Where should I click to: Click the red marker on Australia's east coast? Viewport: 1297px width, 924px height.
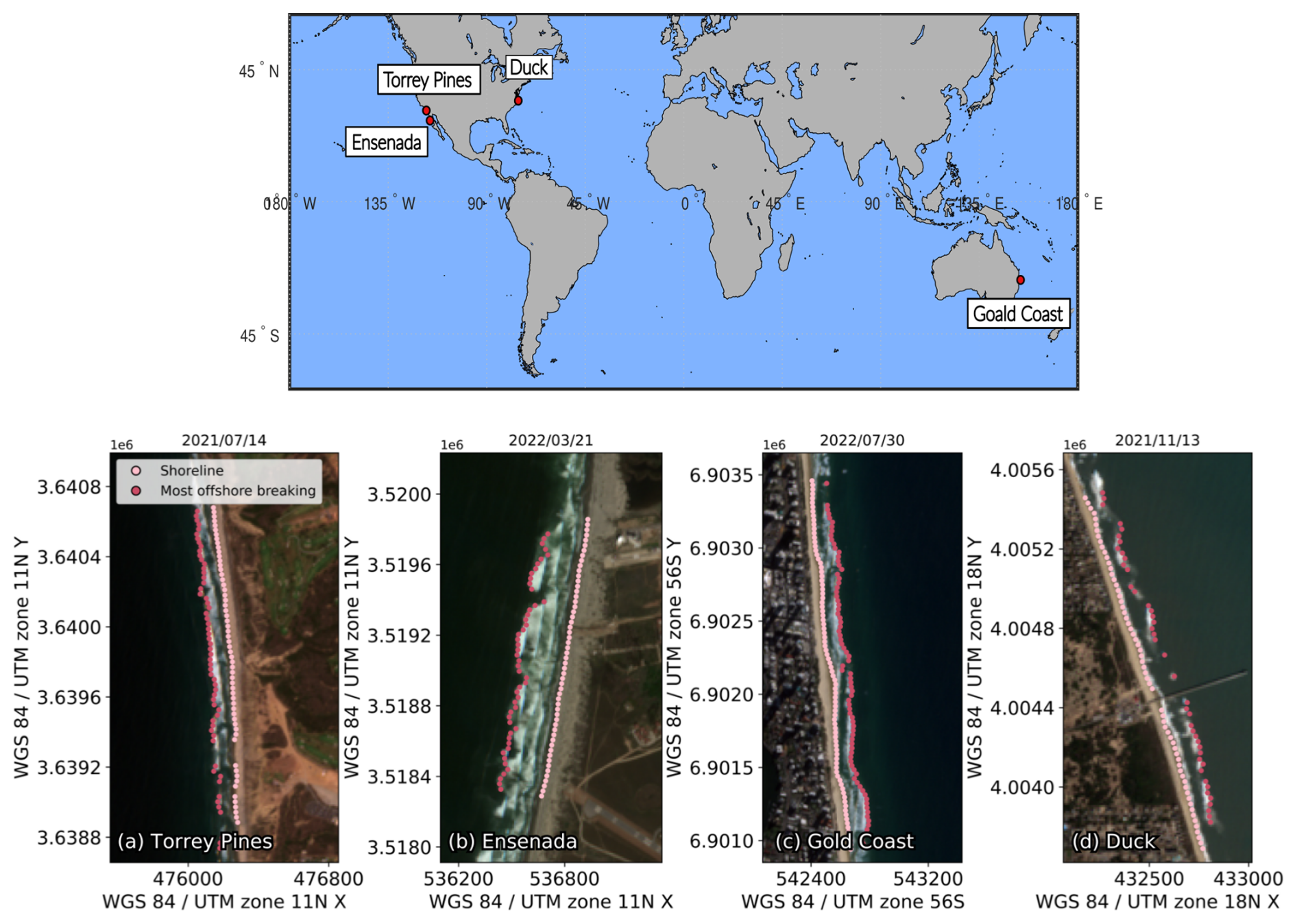(x=1020, y=280)
